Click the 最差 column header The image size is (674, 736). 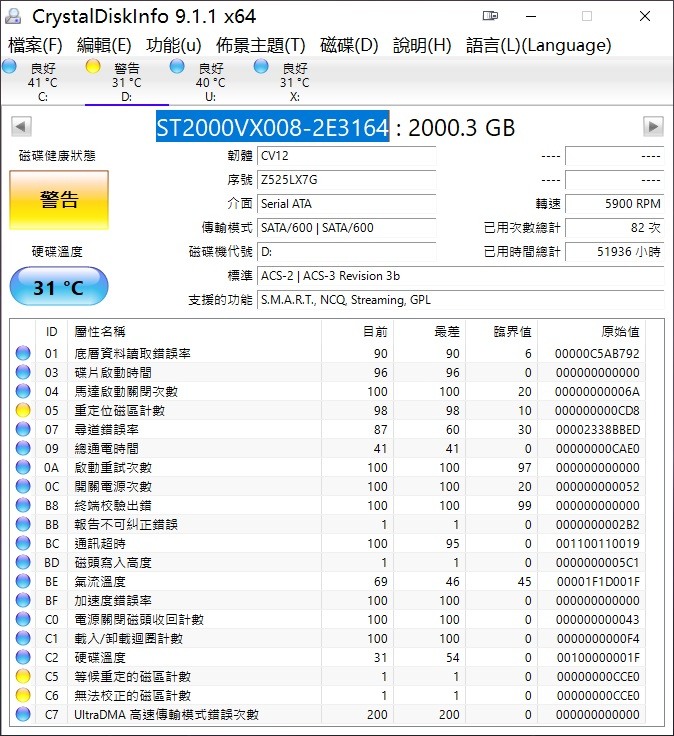click(429, 332)
